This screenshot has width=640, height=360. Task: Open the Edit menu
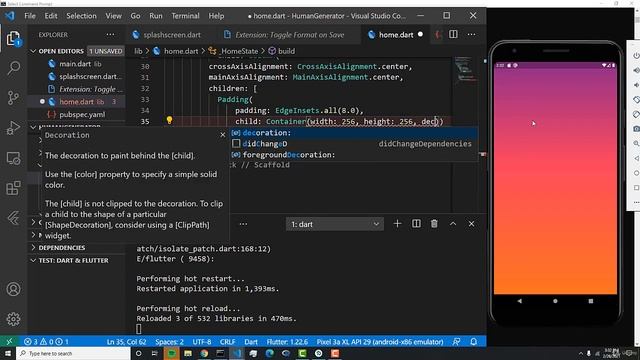(x=51, y=16)
